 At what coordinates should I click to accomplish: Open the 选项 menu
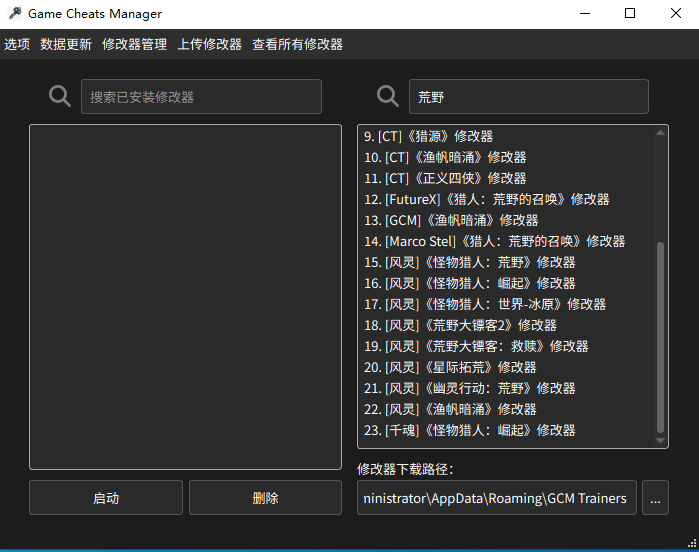pyautogui.click(x=17, y=44)
